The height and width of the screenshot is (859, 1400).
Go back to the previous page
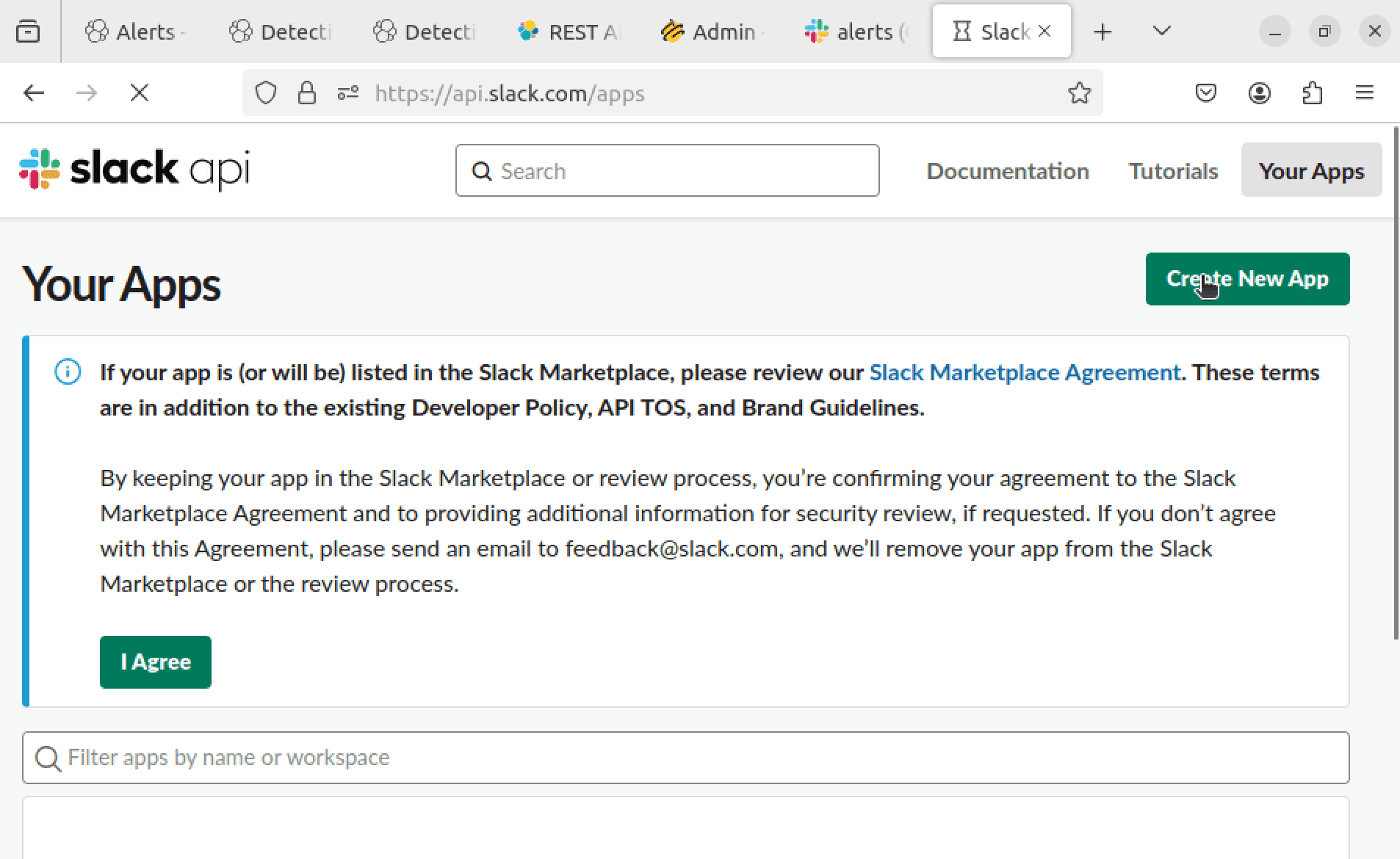point(34,93)
